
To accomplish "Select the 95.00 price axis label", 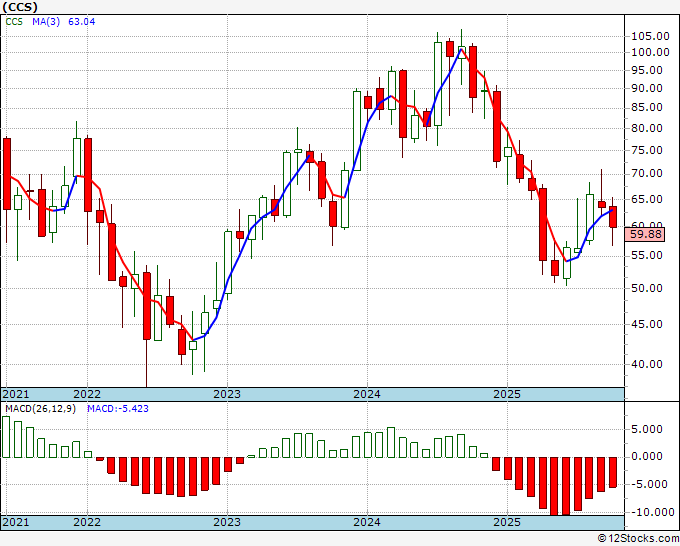I will [647, 70].
